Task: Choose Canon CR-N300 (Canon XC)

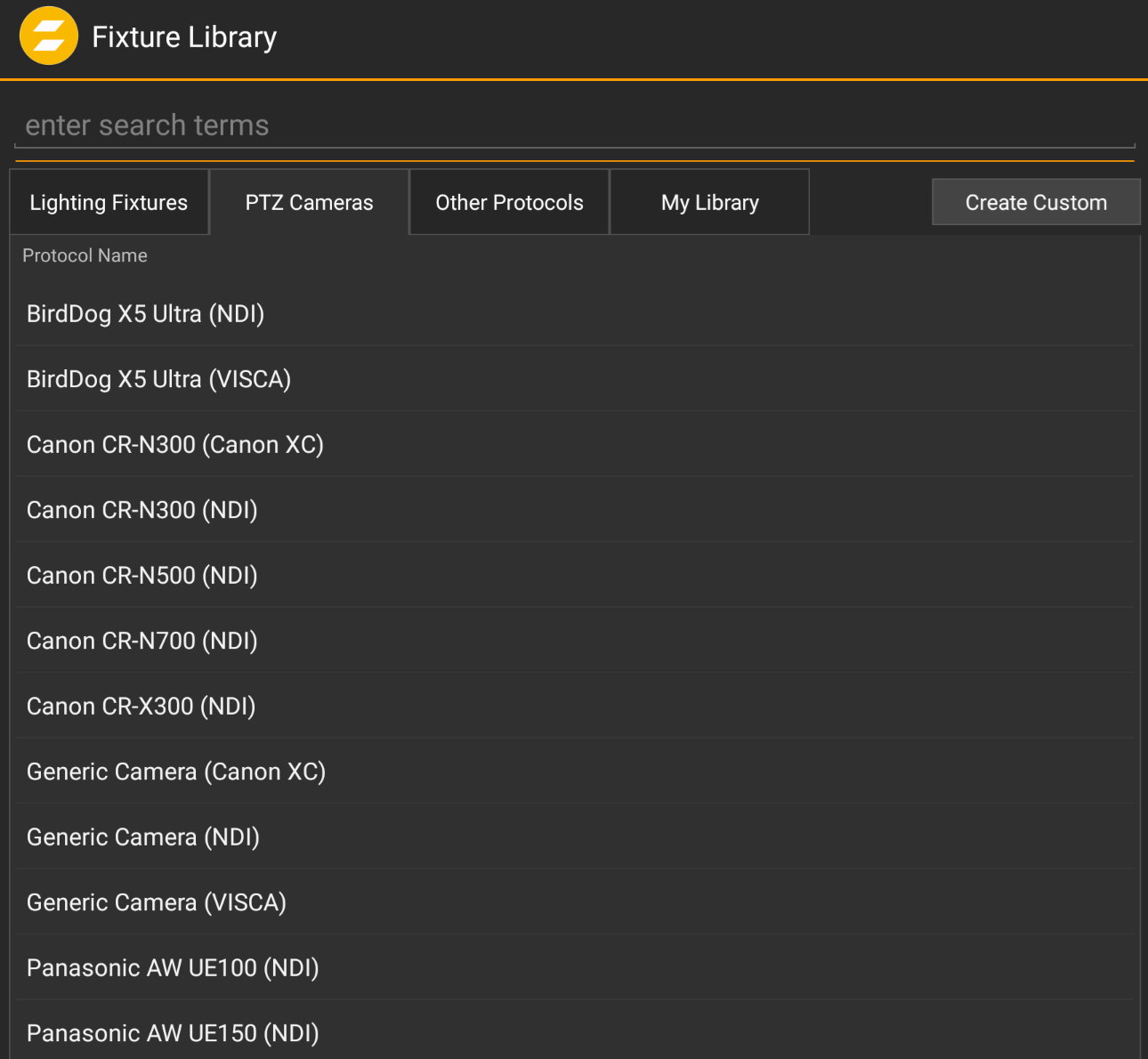Action: [575, 444]
